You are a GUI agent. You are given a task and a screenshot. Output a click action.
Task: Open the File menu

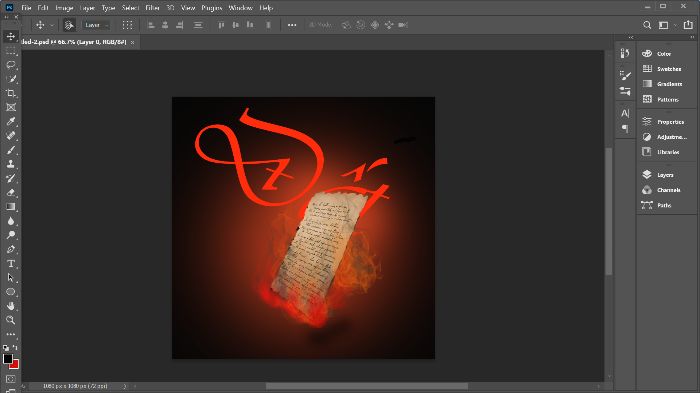(26, 8)
